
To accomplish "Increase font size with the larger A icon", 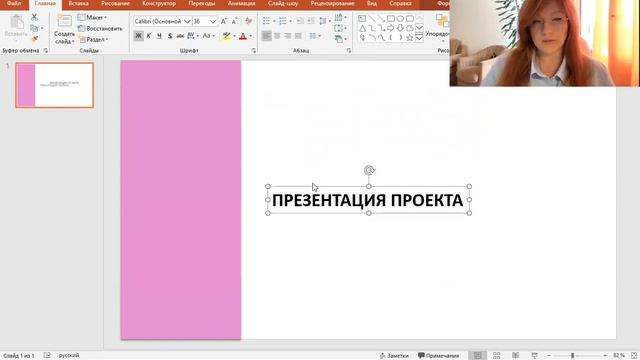I will tap(224, 21).
